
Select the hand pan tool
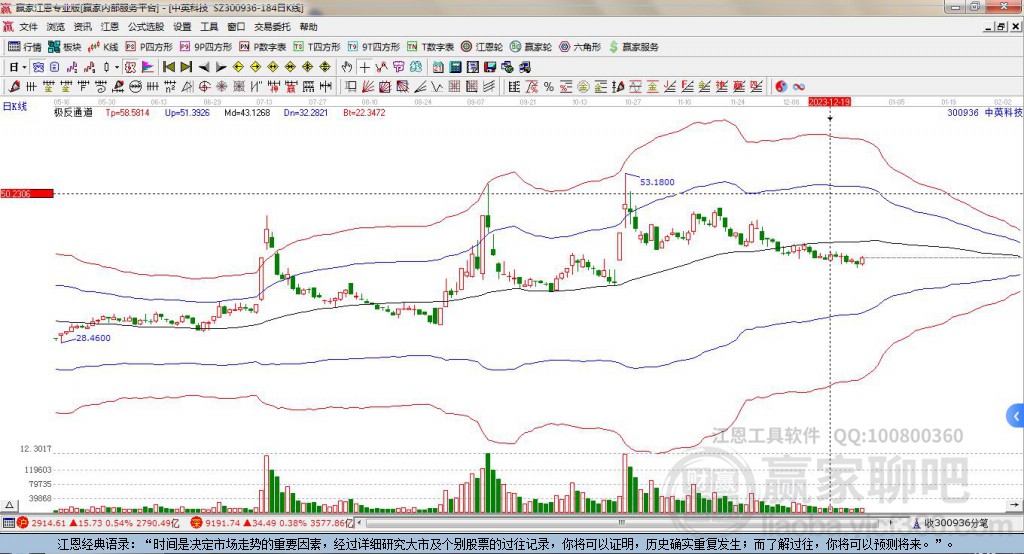tap(347, 67)
